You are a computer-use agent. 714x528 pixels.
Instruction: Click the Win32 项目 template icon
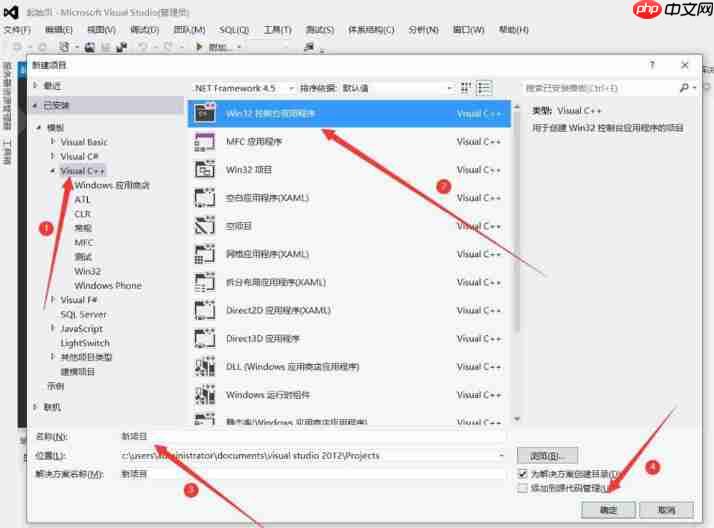coord(205,170)
